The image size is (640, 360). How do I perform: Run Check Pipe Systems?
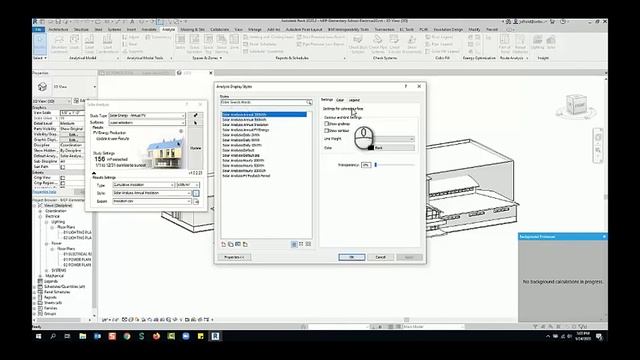click(378, 44)
